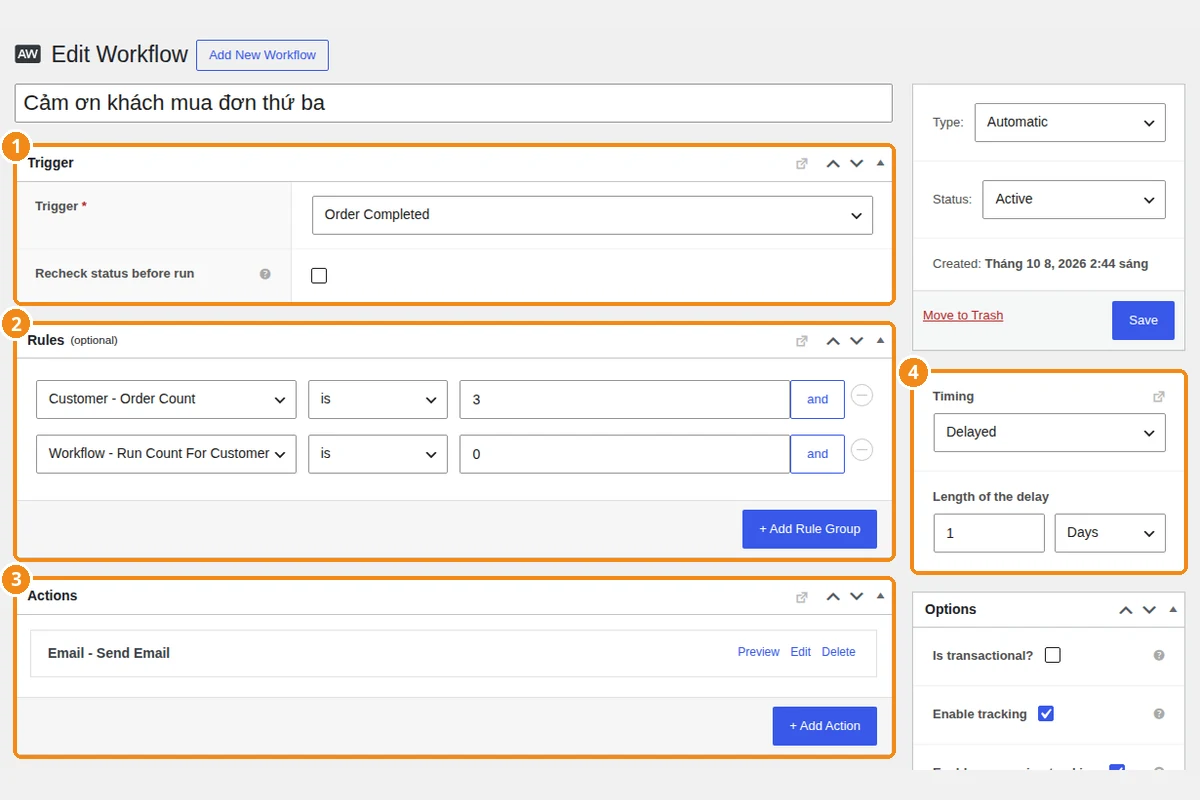The height and width of the screenshot is (800, 1200).
Task: Click Length of the delay number field
Action: click(x=989, y=533)
